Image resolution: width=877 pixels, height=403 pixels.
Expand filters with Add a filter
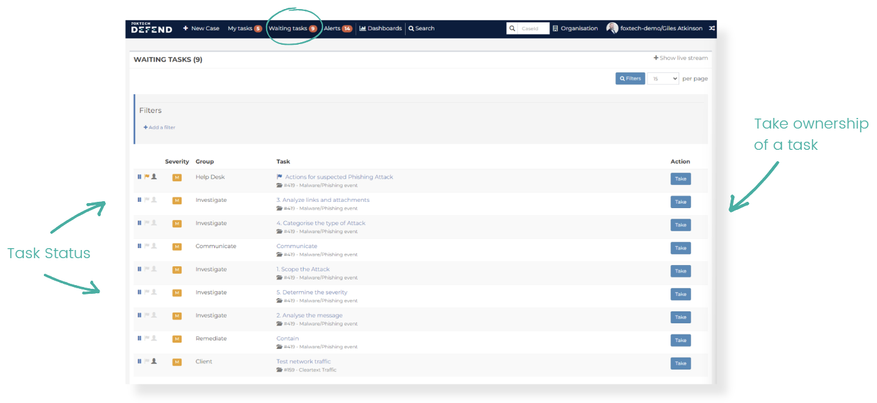click(159, 127)
